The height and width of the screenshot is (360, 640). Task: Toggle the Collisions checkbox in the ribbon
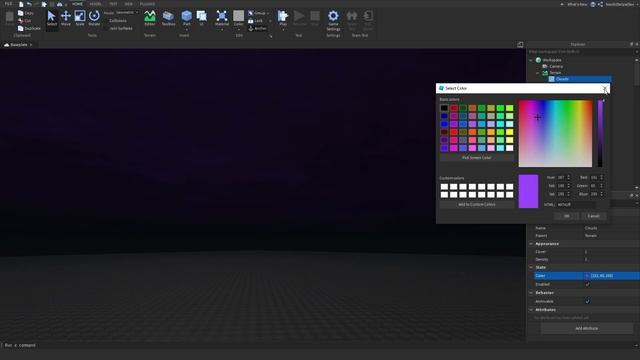tap(106, 20)
